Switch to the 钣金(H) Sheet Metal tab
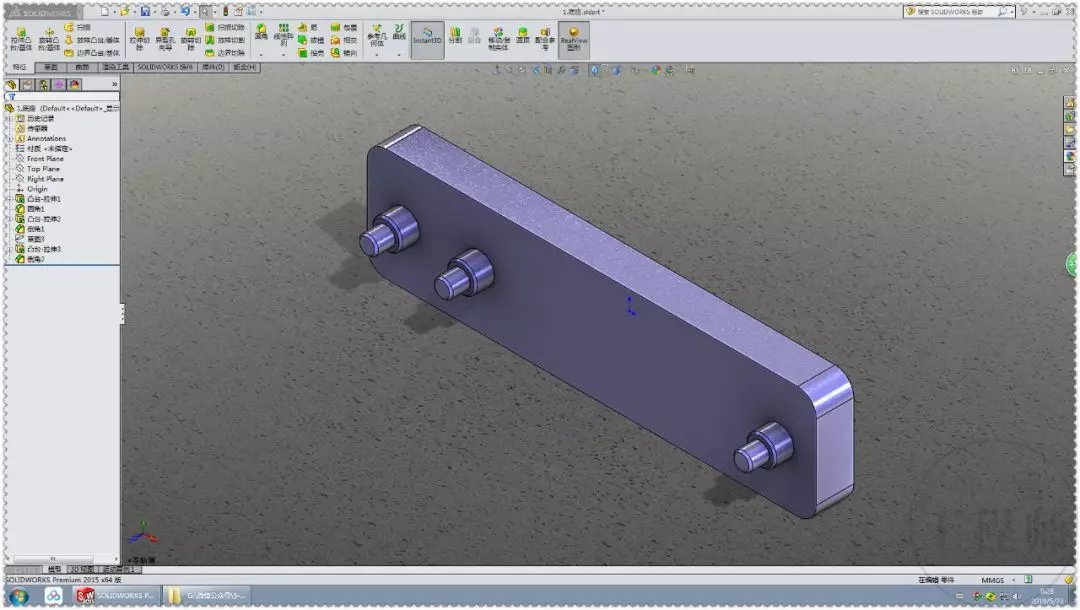The height and width of the screenshot is (610, 1080). tap(245, 67)
